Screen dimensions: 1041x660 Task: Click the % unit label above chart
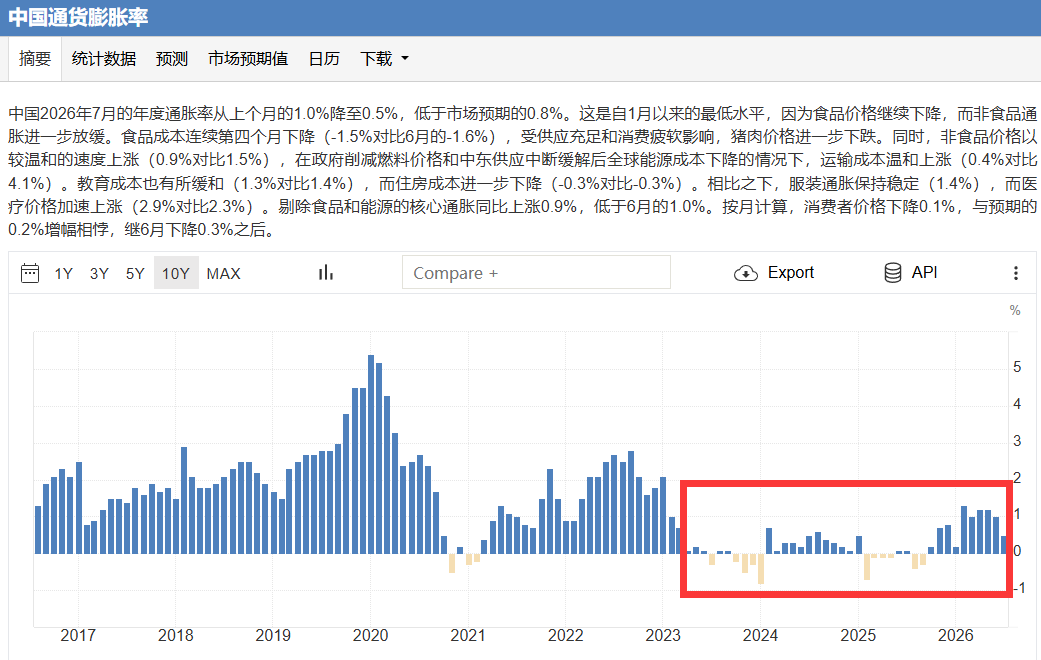[x=1015, y=310]
